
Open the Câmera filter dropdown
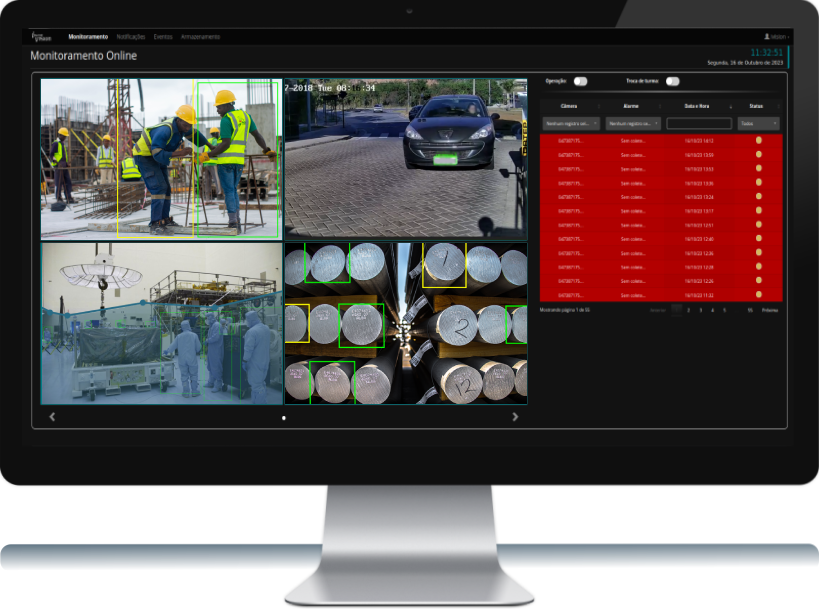tap(571, 123)
